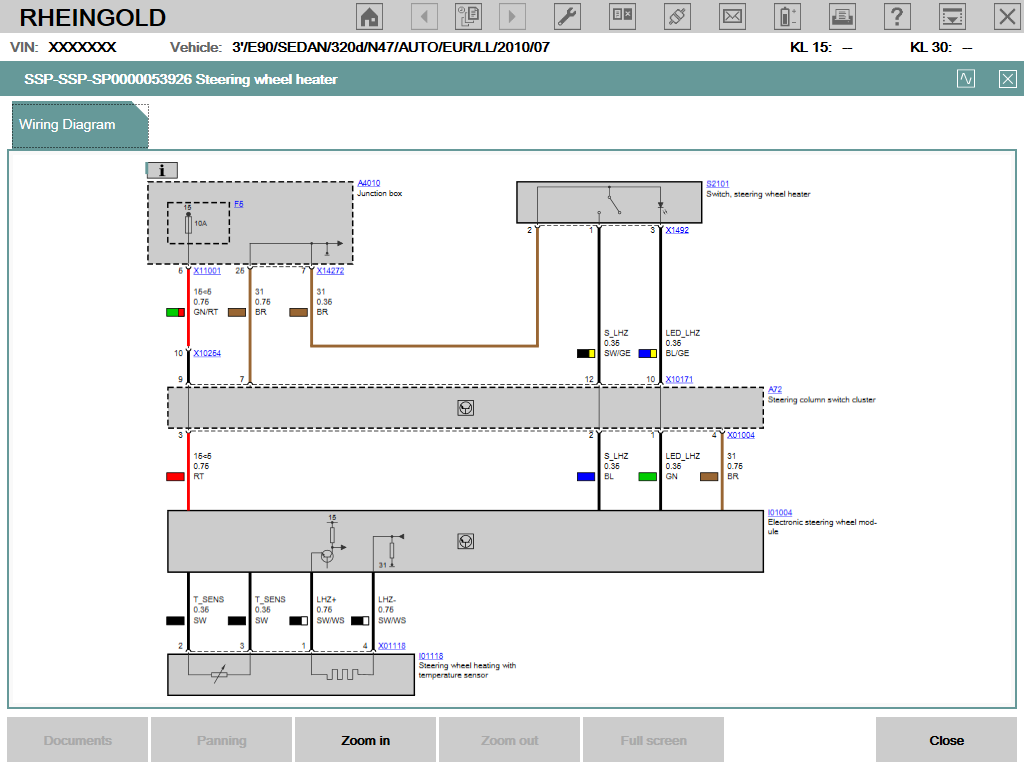The height and width of the screenshot is (768, 1024).
Task: Click the Close button at bottom
Action: [x=946, y=740]
